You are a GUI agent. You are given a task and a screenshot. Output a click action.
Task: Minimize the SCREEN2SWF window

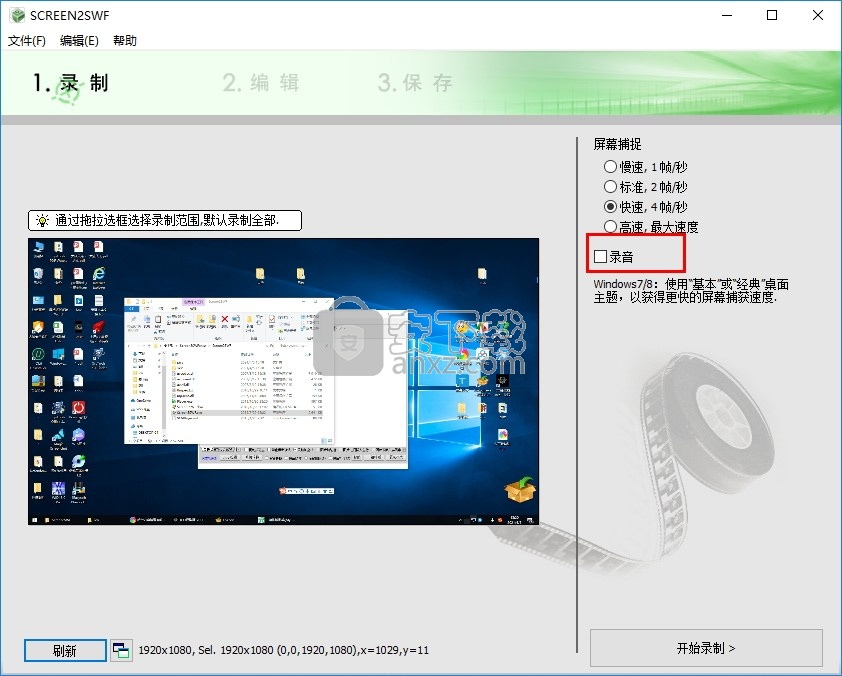(x=727, y=16)
